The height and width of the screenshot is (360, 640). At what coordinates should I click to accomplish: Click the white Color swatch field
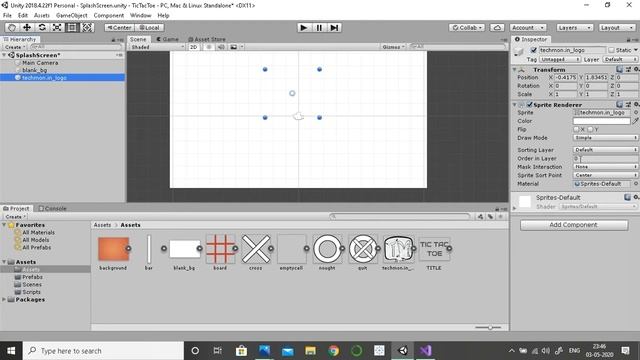602,121
